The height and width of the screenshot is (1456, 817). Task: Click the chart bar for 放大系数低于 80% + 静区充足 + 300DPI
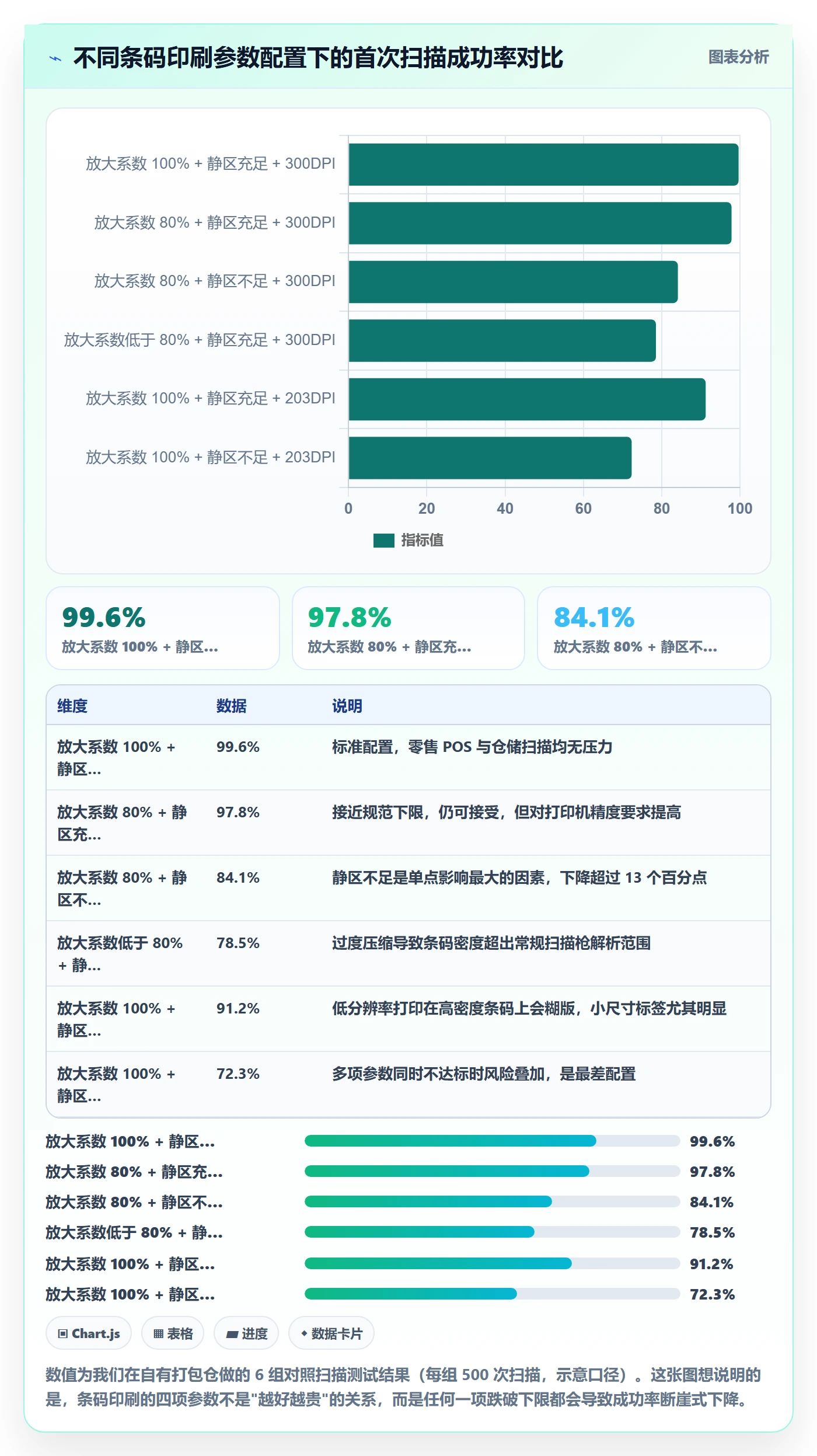pos(502,340)
